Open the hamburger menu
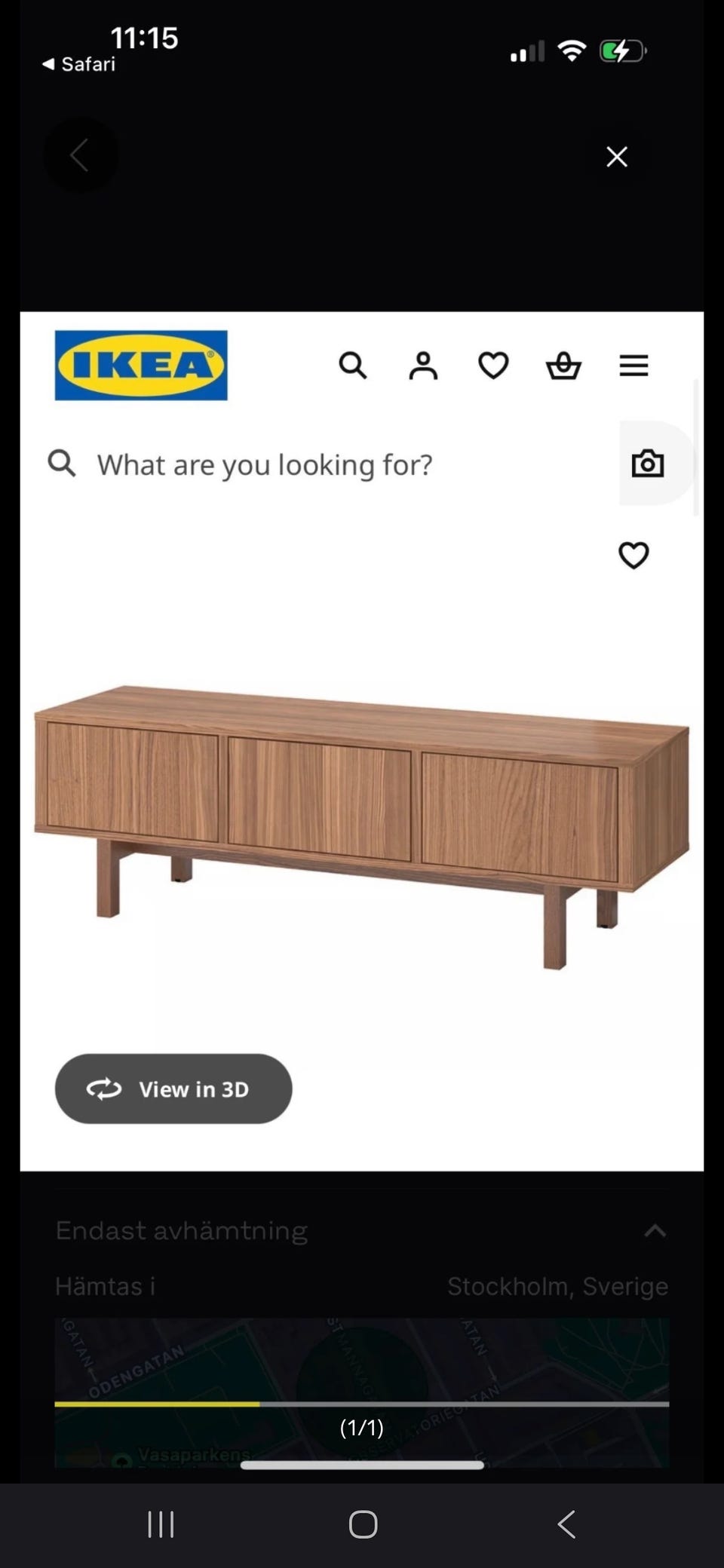Screen dimensions: 724x1568 (633, 366)
